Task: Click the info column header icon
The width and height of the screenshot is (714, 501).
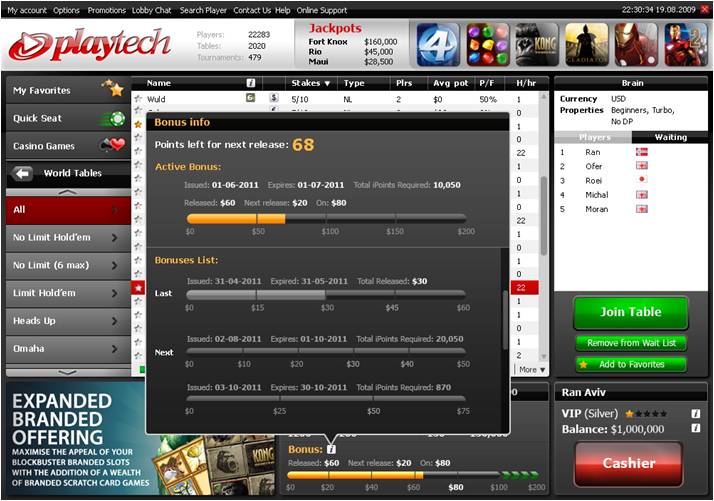Action: [250, 83]
